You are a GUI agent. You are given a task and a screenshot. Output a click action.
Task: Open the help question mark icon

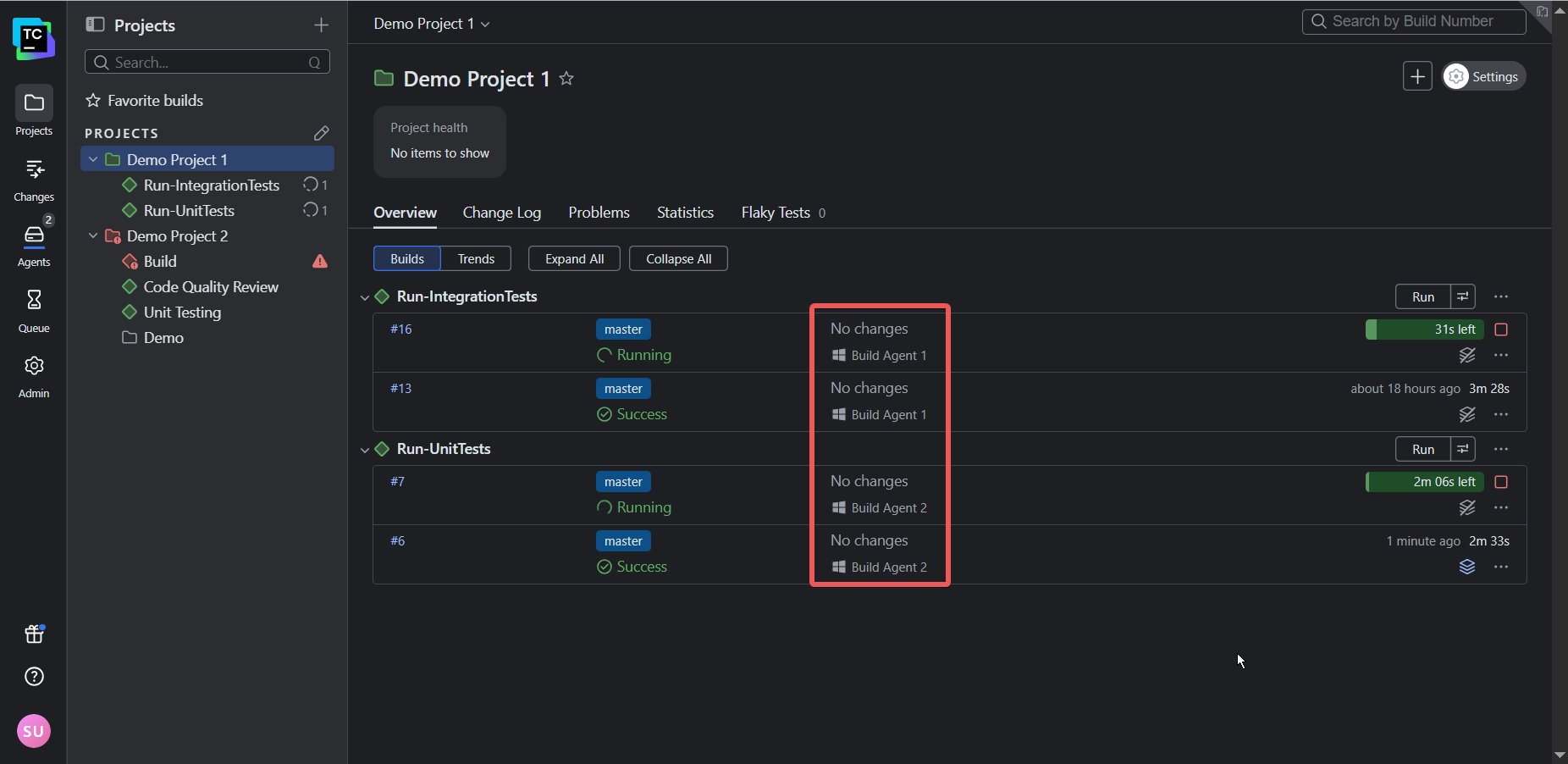click(34, 677)
